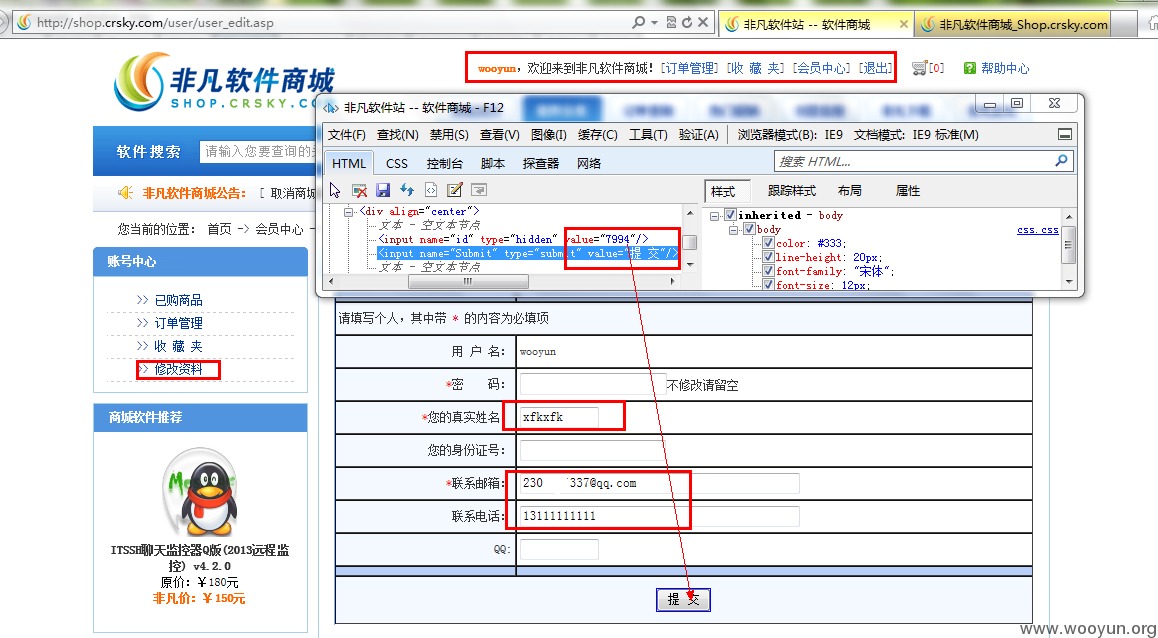Click the element source style icon
1158x638 pixels.
pos(431,191)
